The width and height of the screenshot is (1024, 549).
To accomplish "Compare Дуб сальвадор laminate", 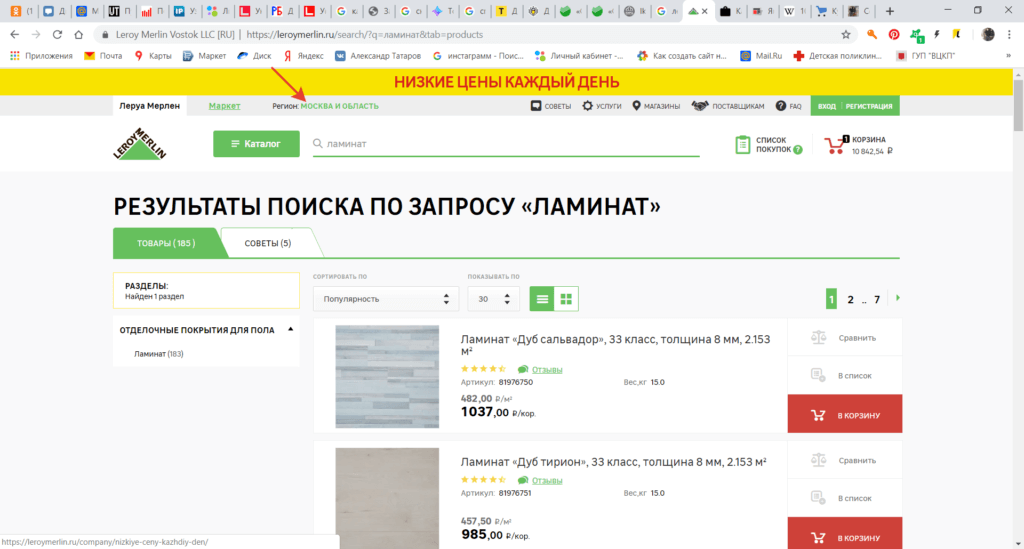I will (x=844, y=337).
